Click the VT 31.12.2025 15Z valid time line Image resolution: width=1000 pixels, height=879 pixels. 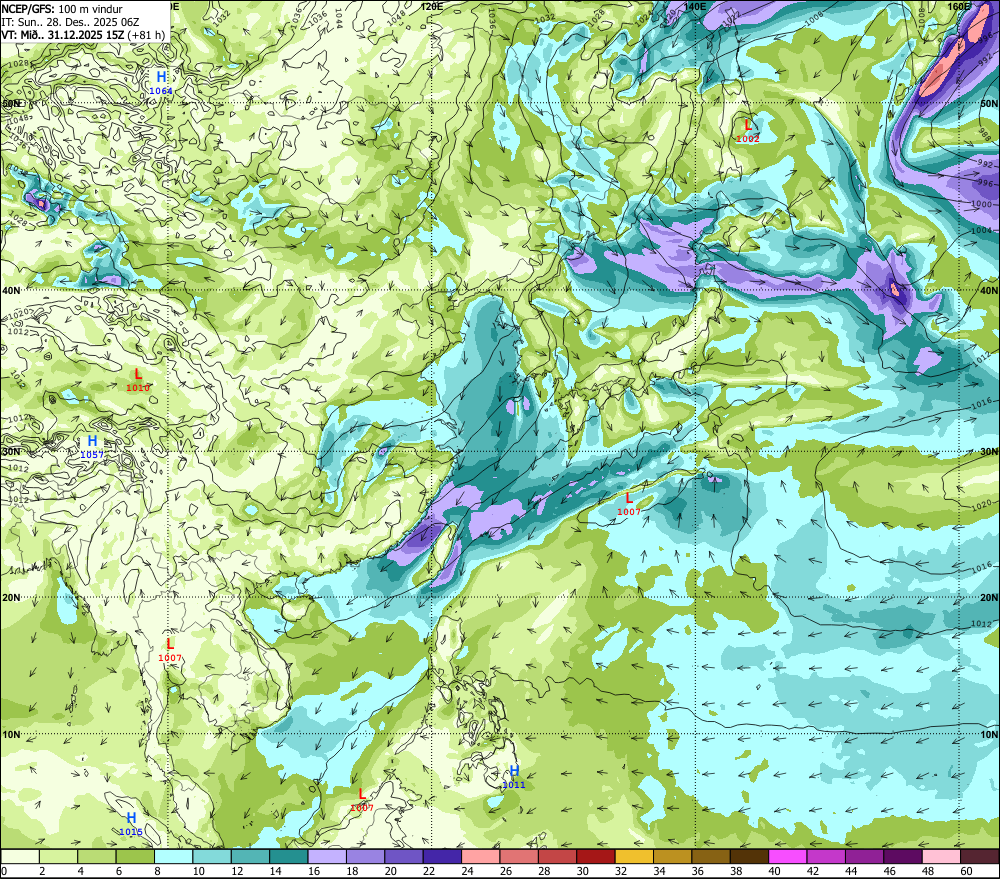(83, 35)
